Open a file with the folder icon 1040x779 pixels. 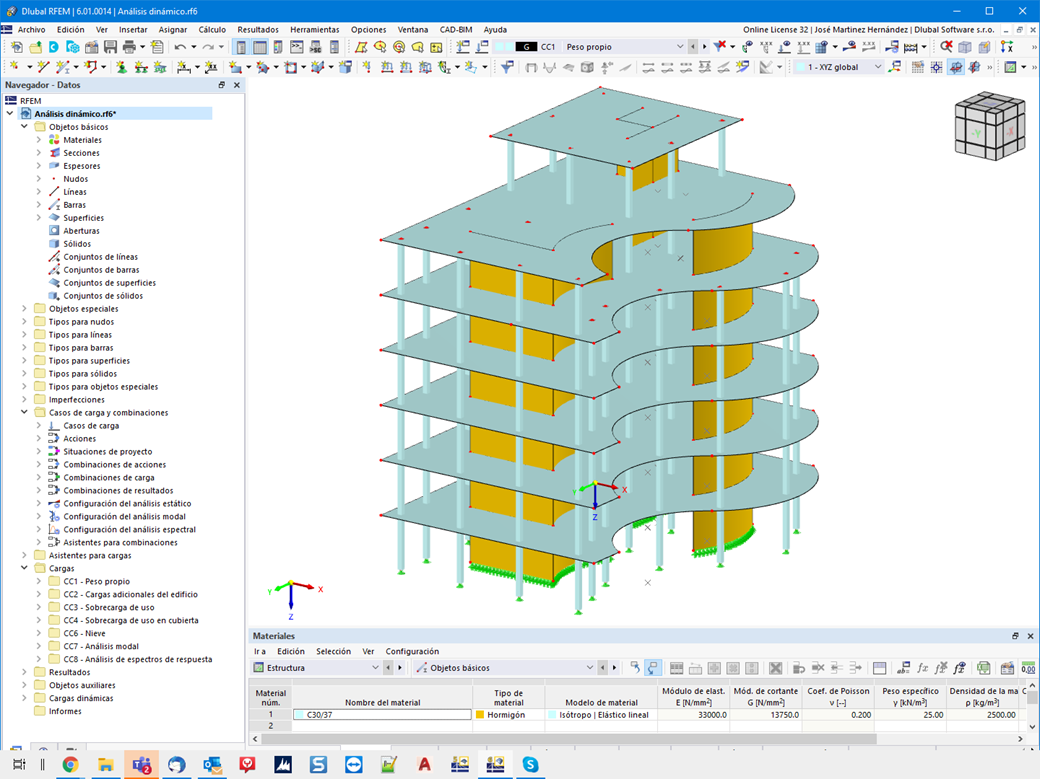click(35, 47)
